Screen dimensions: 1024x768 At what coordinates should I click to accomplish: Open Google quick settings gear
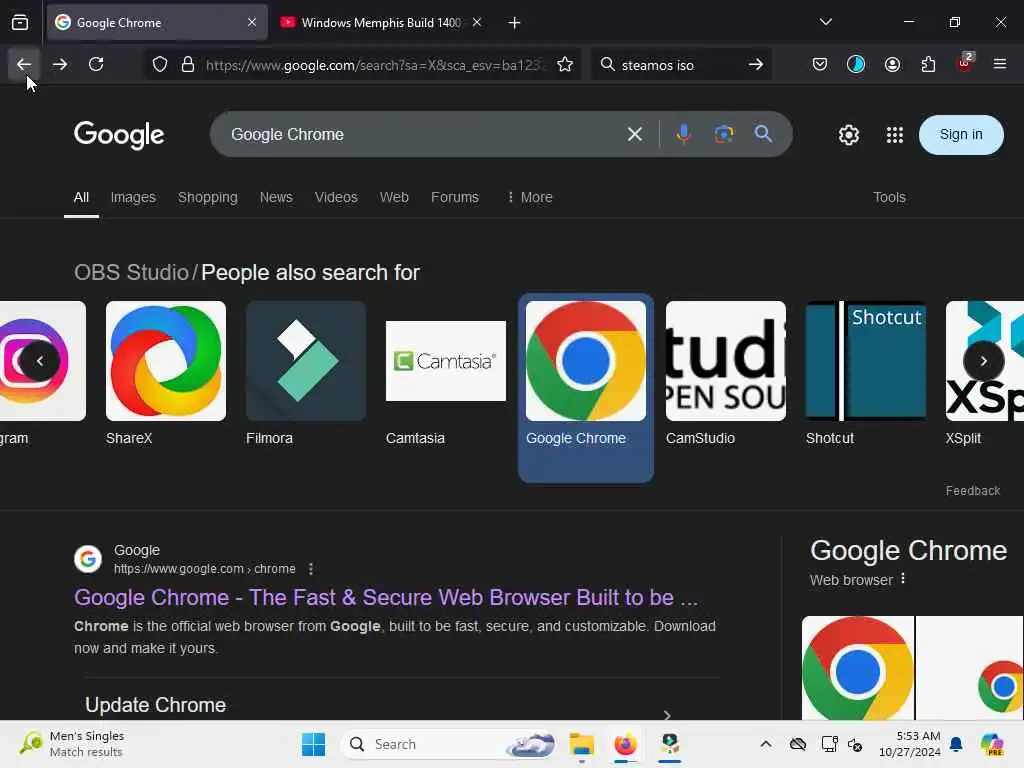(x=848, y=135)
